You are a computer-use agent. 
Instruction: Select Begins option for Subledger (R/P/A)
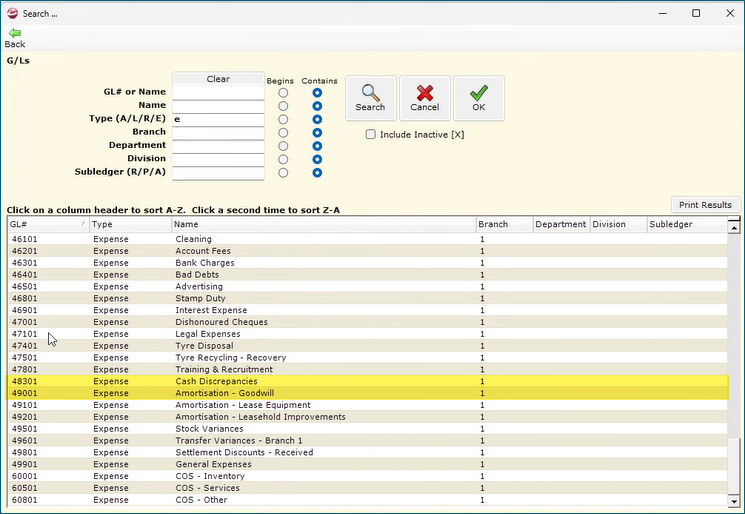coord(283,172)
